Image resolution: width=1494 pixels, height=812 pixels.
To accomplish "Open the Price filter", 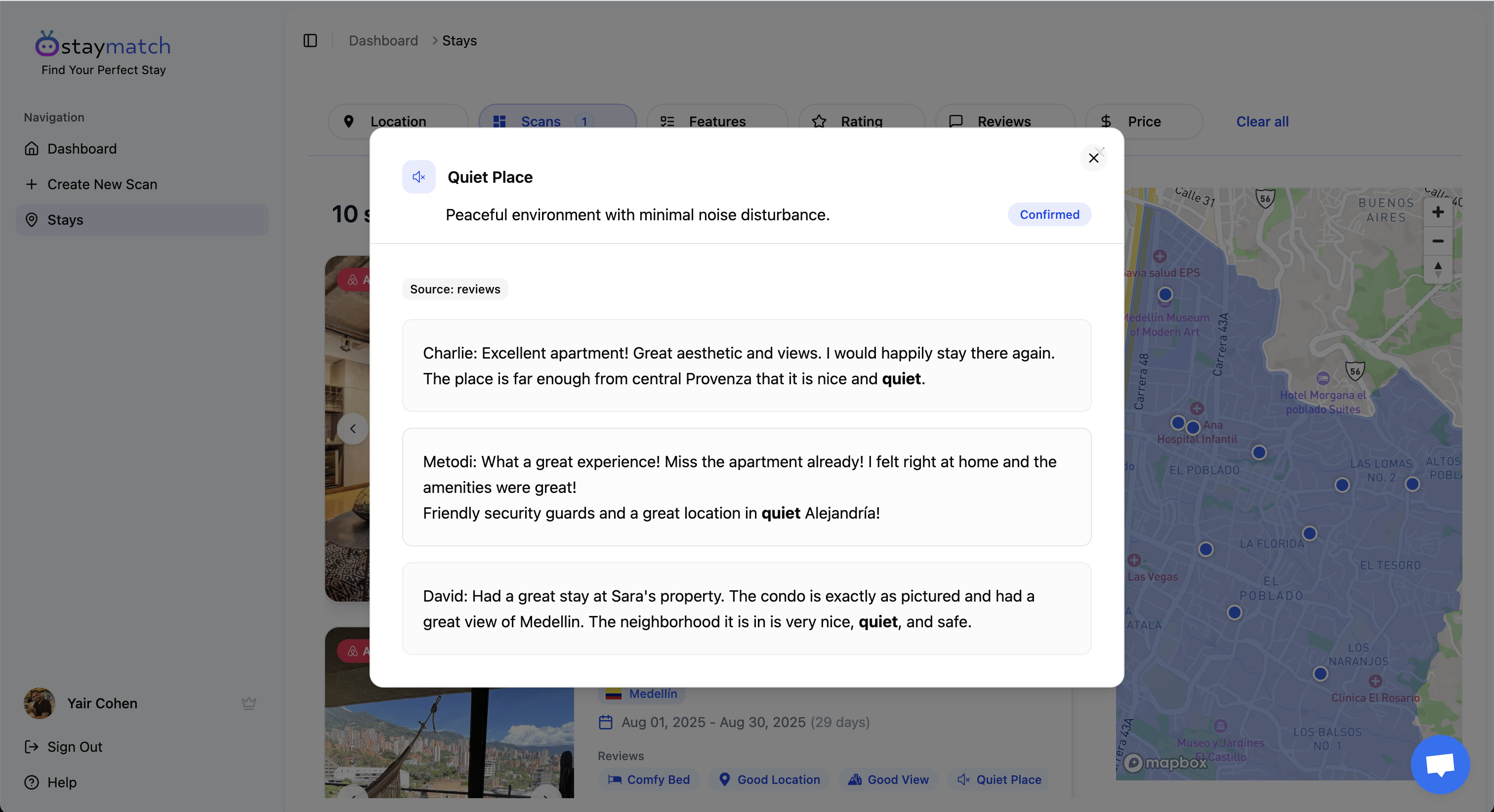I will [x=1144, y=121].
